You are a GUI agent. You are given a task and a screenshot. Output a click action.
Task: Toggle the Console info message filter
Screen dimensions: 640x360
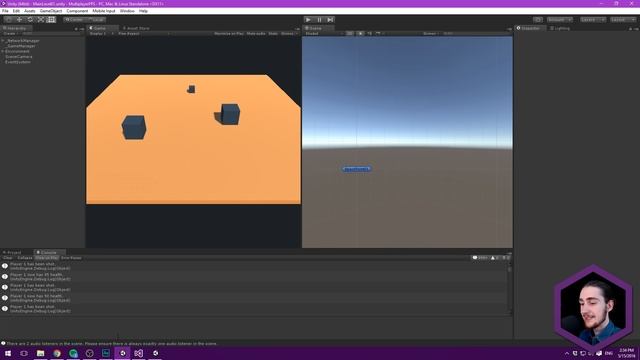pyautogui.click(x=480, y=258)
